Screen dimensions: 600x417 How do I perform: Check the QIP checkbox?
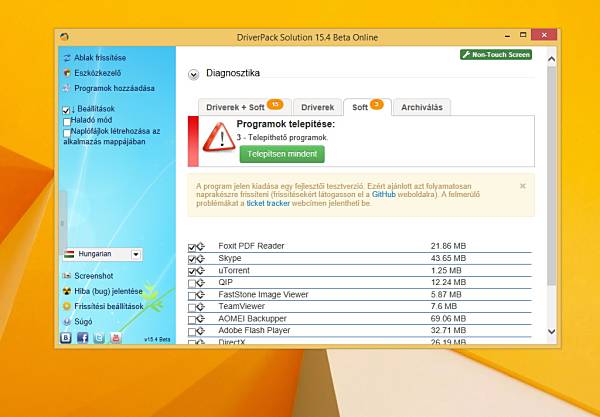pos(192,284)
